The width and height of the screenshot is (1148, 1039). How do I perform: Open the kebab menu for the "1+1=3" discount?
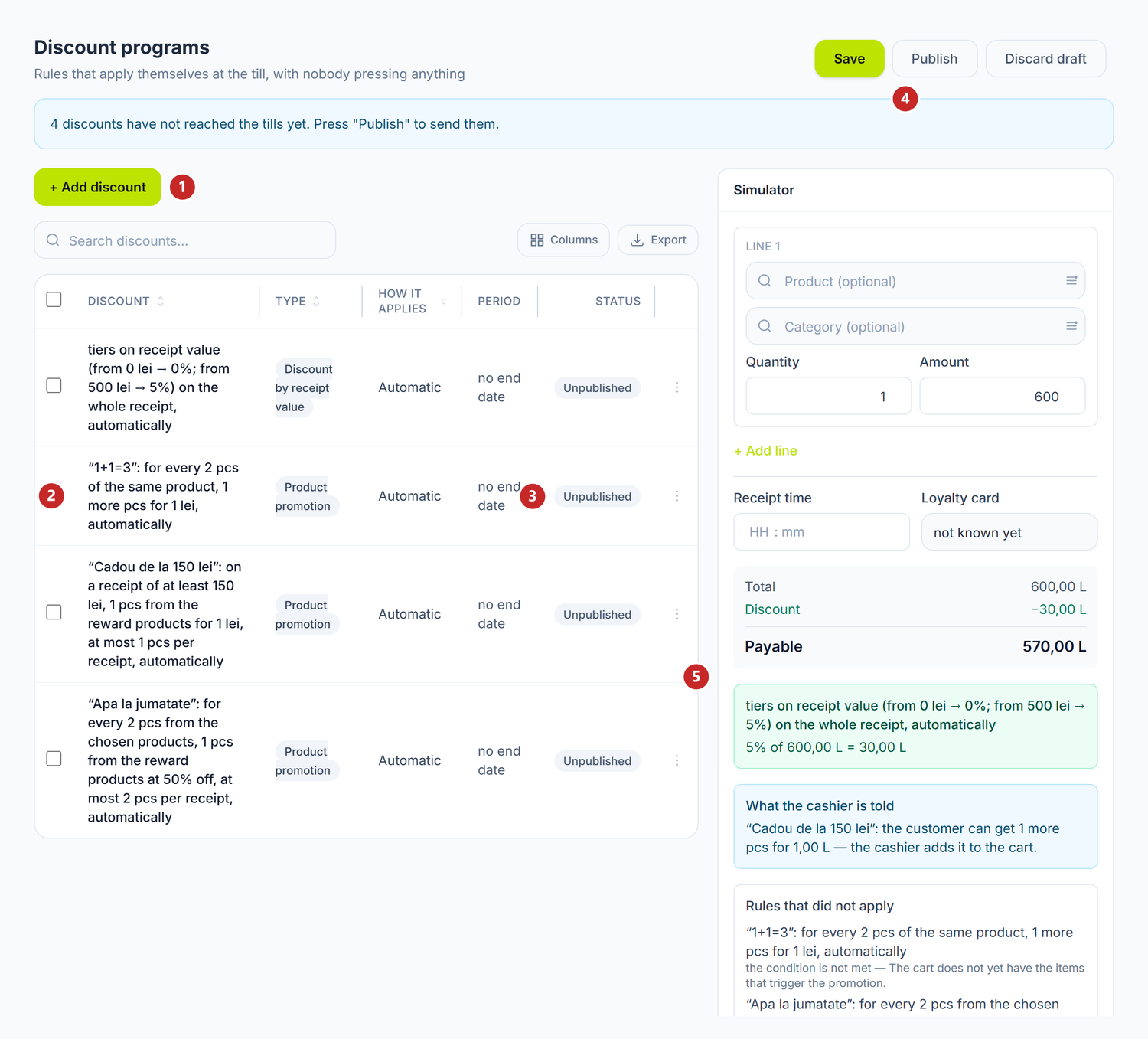677,496
